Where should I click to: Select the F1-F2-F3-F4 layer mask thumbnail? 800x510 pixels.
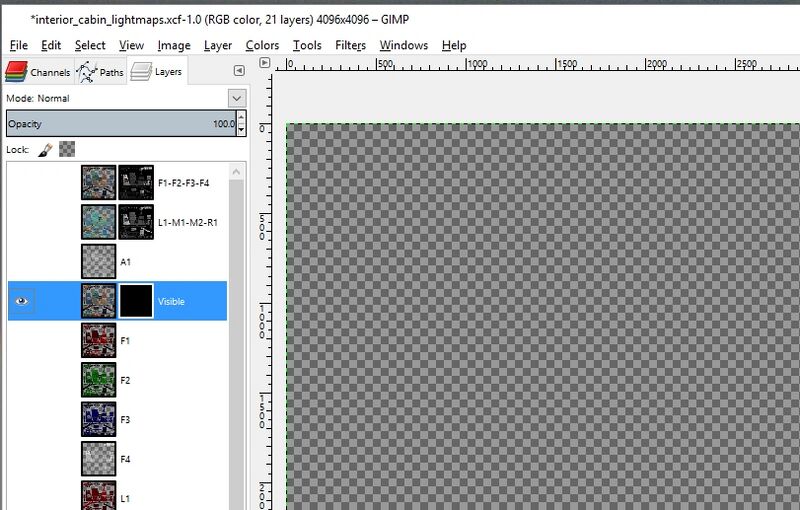tap(136, 183)
